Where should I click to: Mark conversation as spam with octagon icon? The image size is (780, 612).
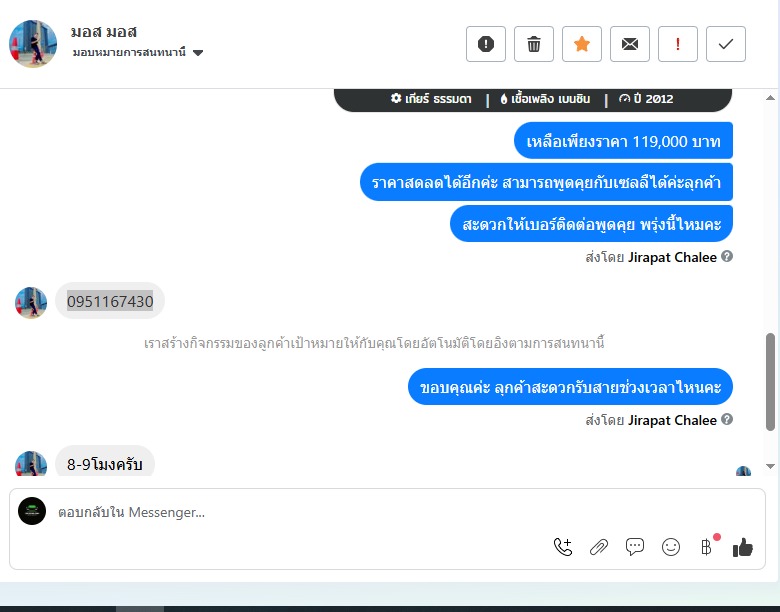coord(486,44)
